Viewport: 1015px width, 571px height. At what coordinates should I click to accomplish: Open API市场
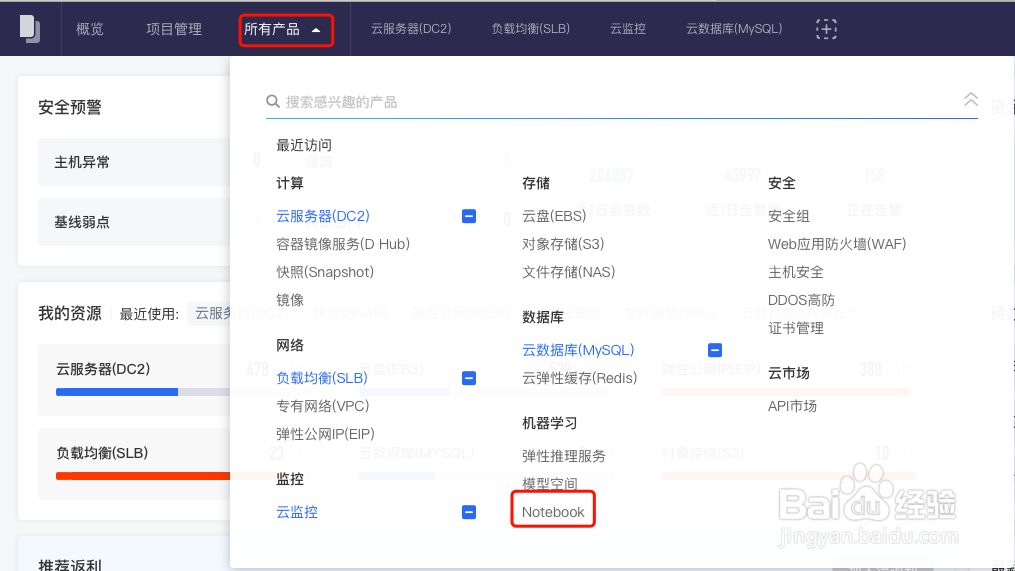[792, 406]
